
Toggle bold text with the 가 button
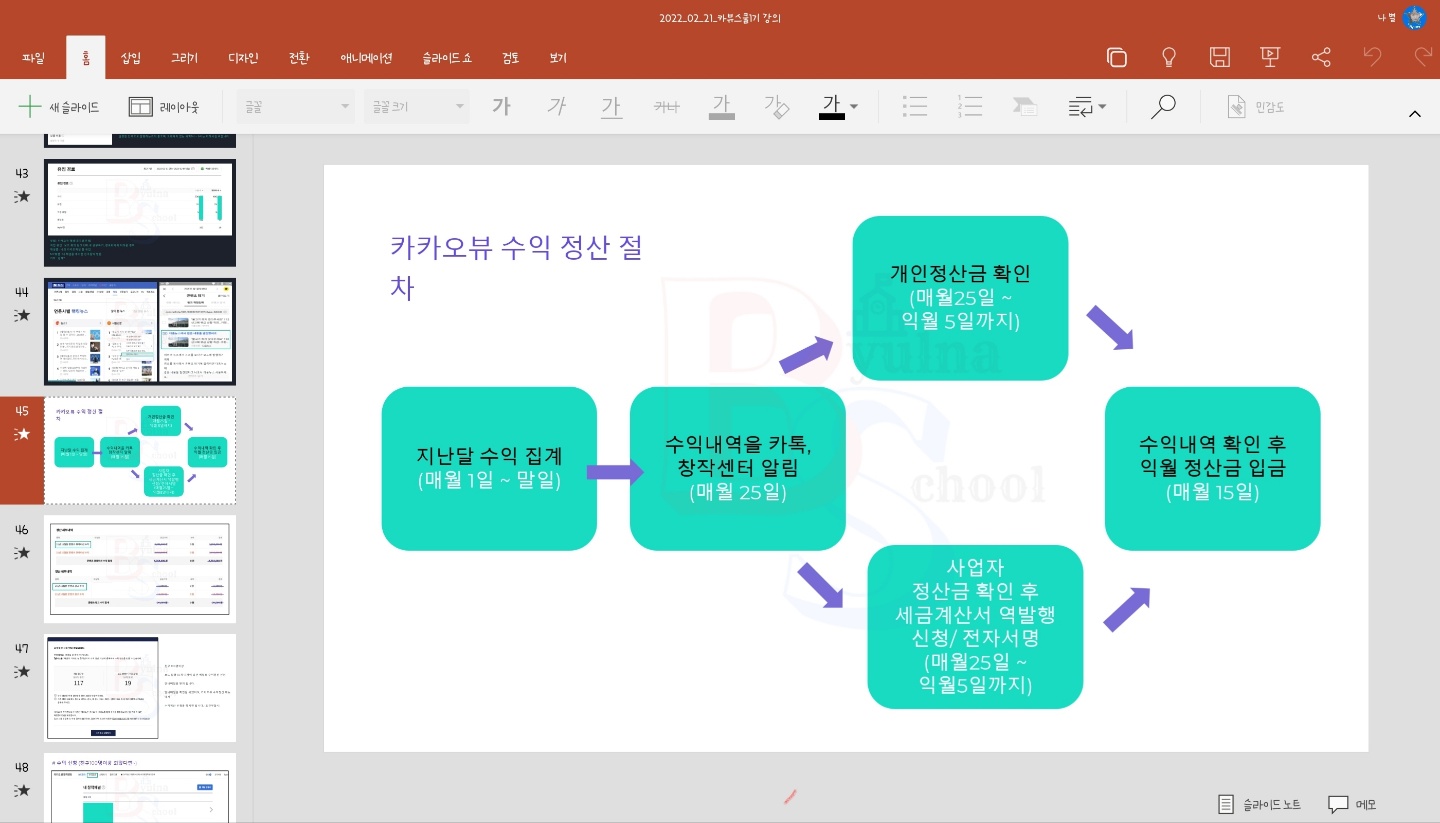pos(502,107)
